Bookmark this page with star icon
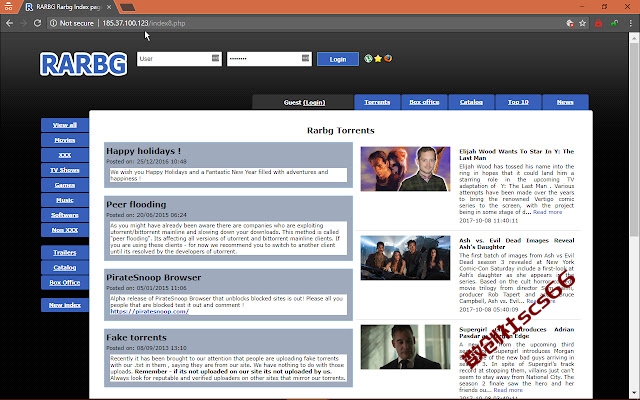 (582, 23)
